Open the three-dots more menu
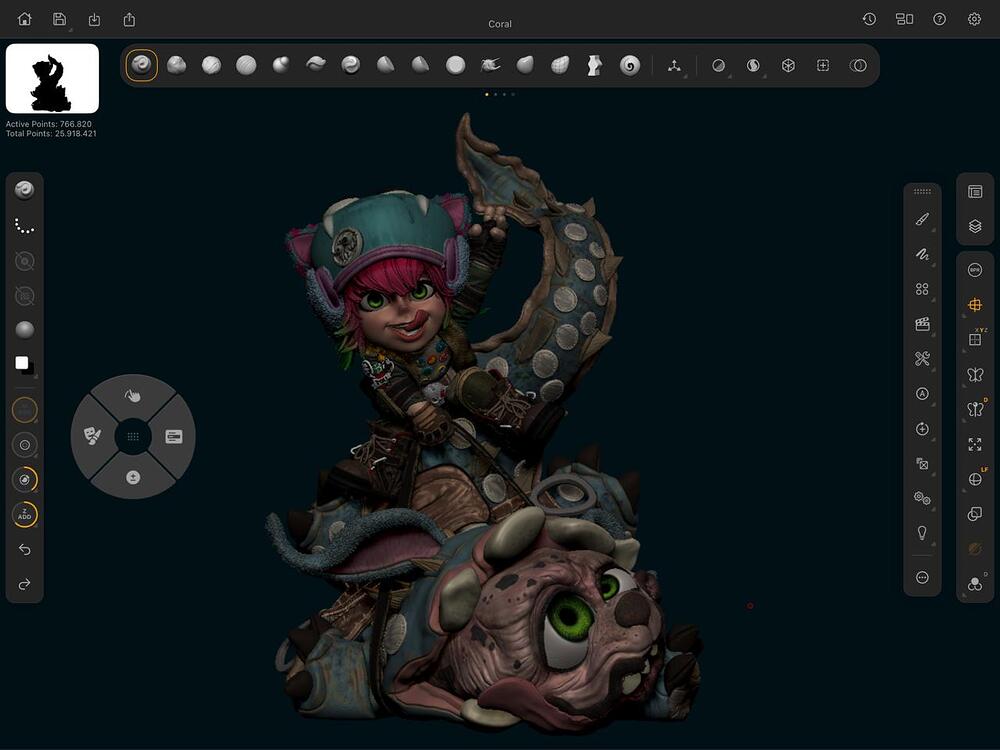 click(922, 577)
